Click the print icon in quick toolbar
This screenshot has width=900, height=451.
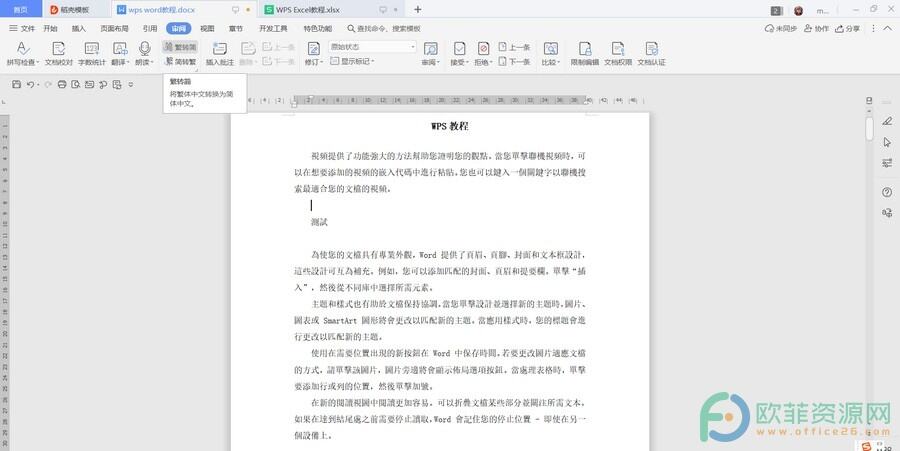tap(62, 84)
